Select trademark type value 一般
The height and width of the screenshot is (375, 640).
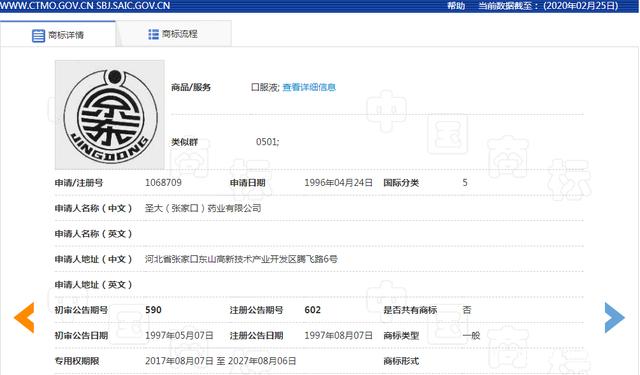pos(471,335)
